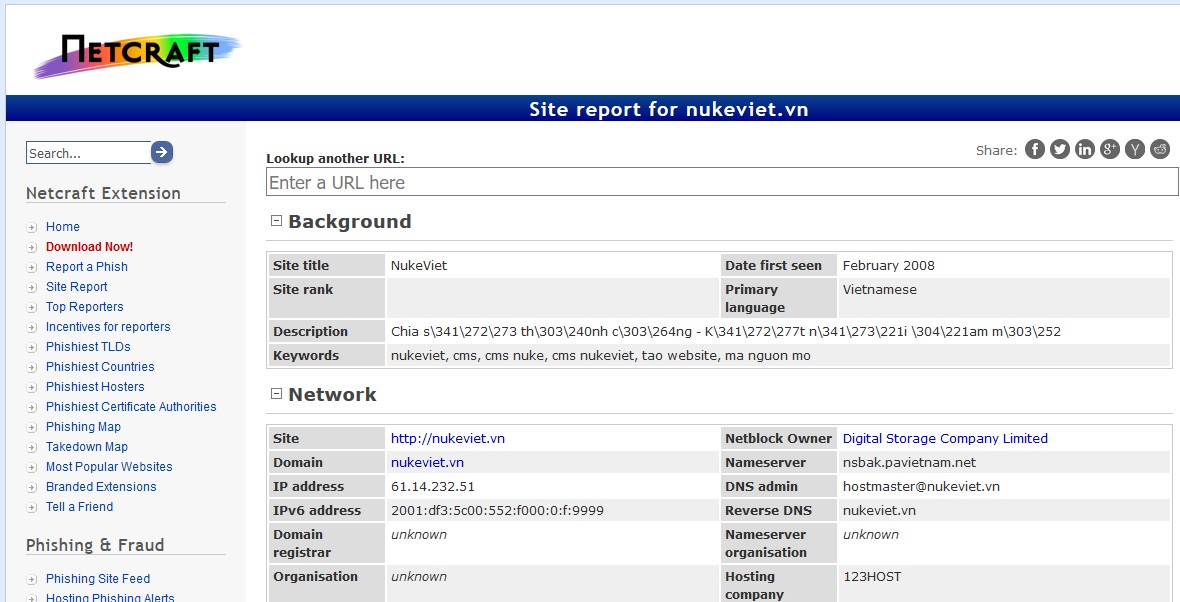Open Phishiest Countries link
The width and height of the screenshot is (1180, 602).
click(100, 366)
